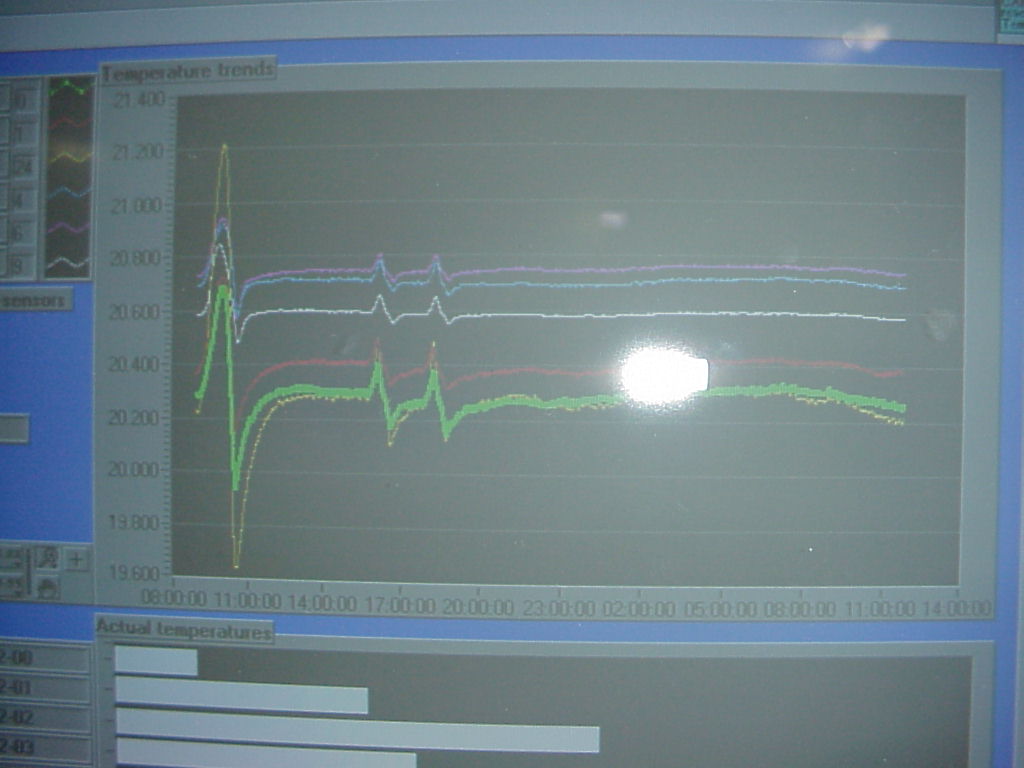Click the thick green curve's first peak

[223, 291]
